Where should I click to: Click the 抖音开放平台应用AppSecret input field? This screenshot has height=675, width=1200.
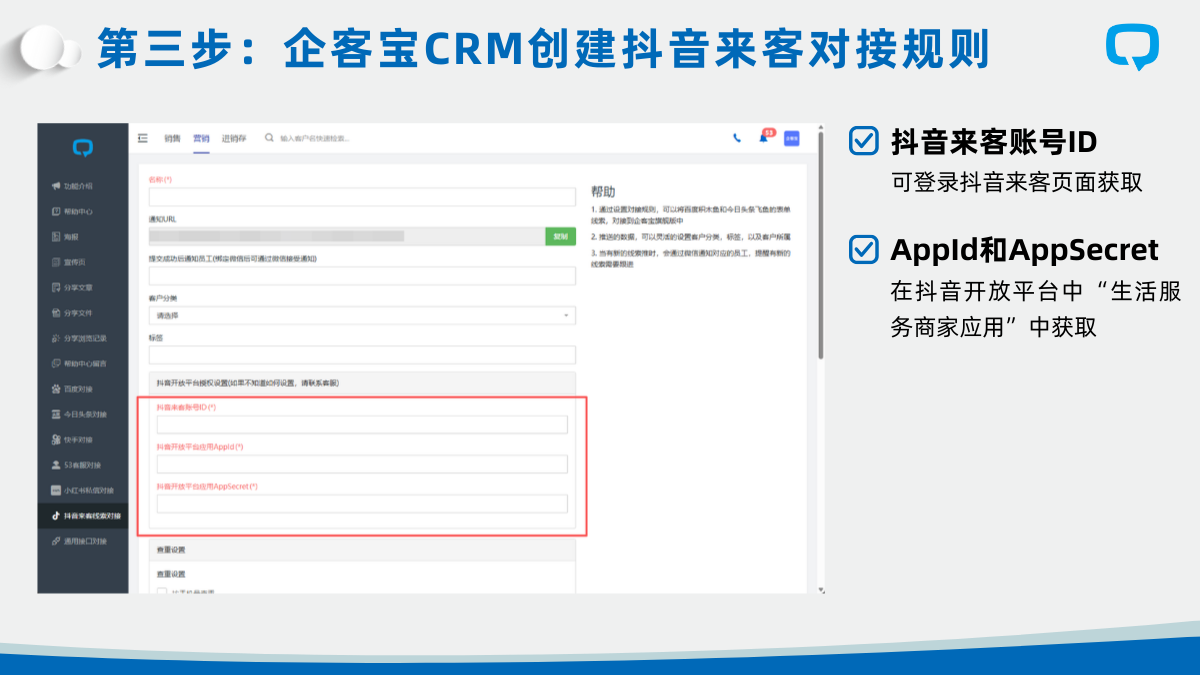tap(362, 503)
